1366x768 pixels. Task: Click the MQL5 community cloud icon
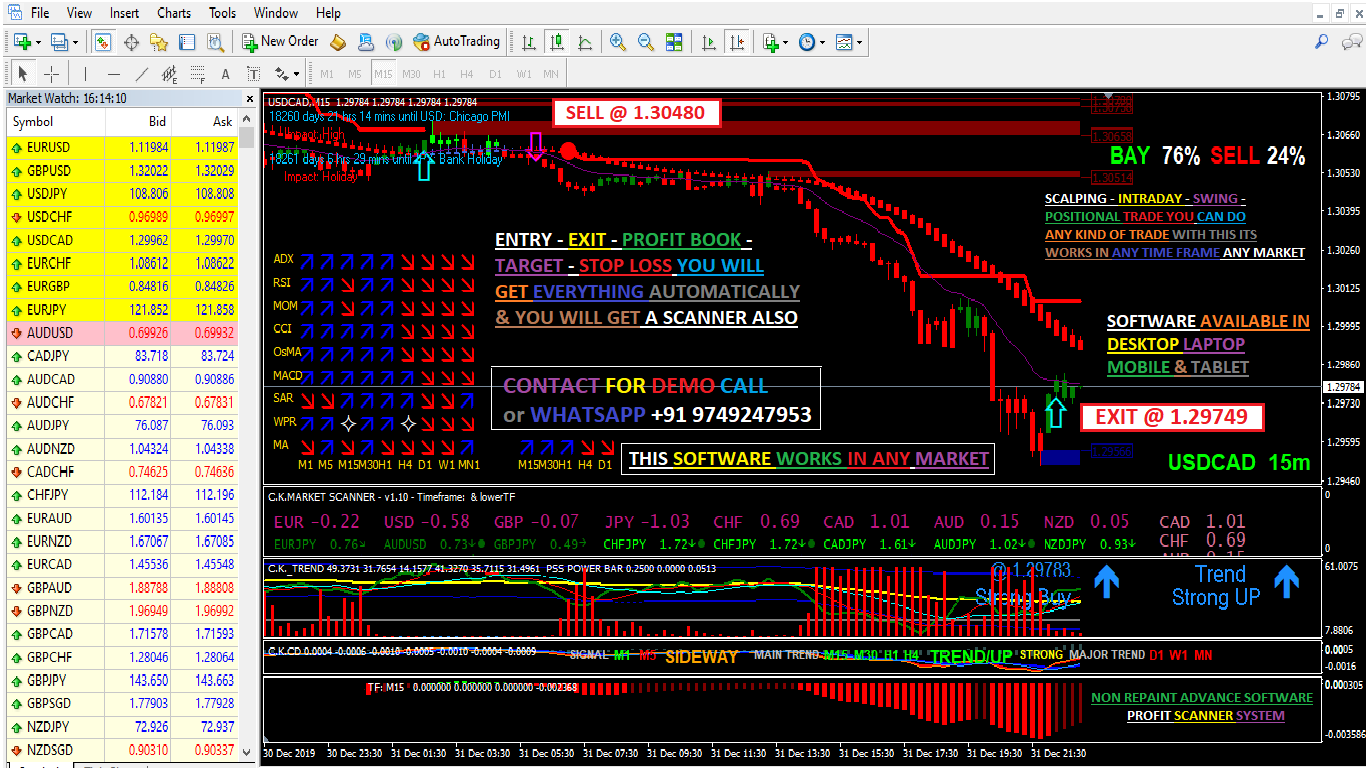tap(366, 42)
